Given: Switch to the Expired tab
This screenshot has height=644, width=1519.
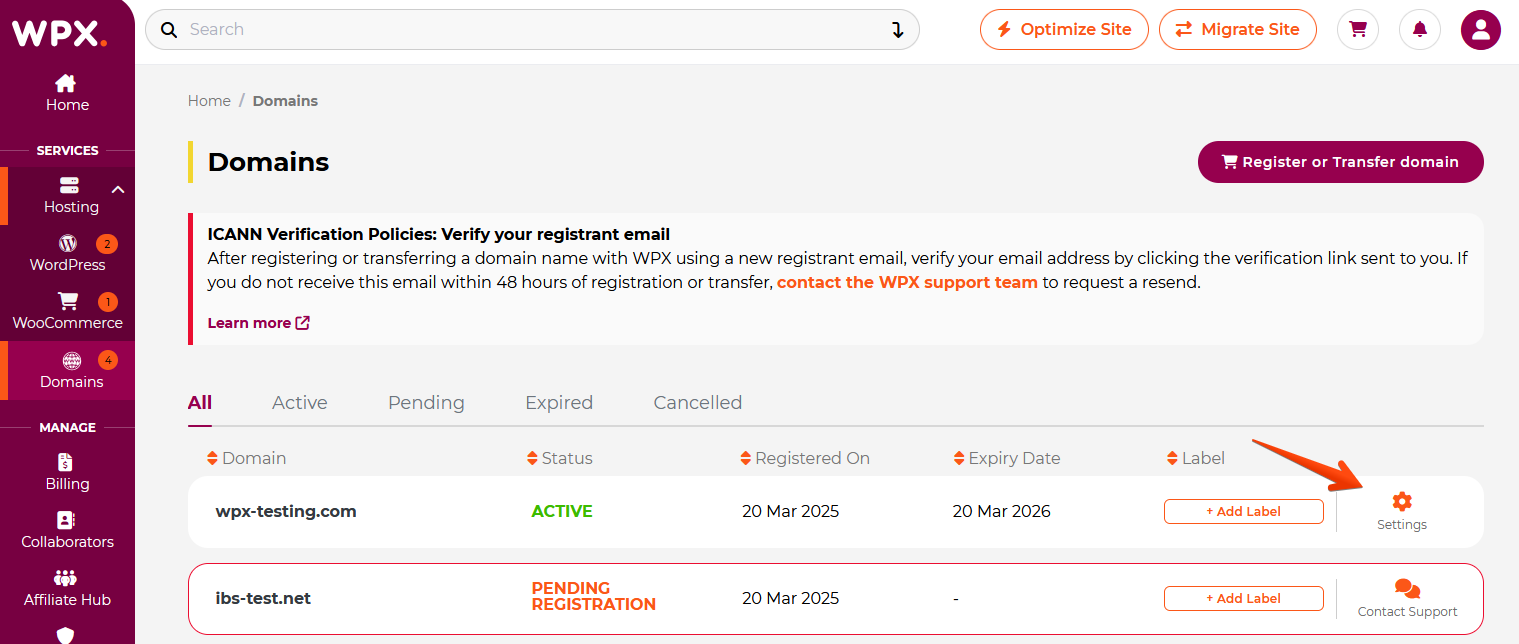Looking at the screenshot, I should (559, 402).
